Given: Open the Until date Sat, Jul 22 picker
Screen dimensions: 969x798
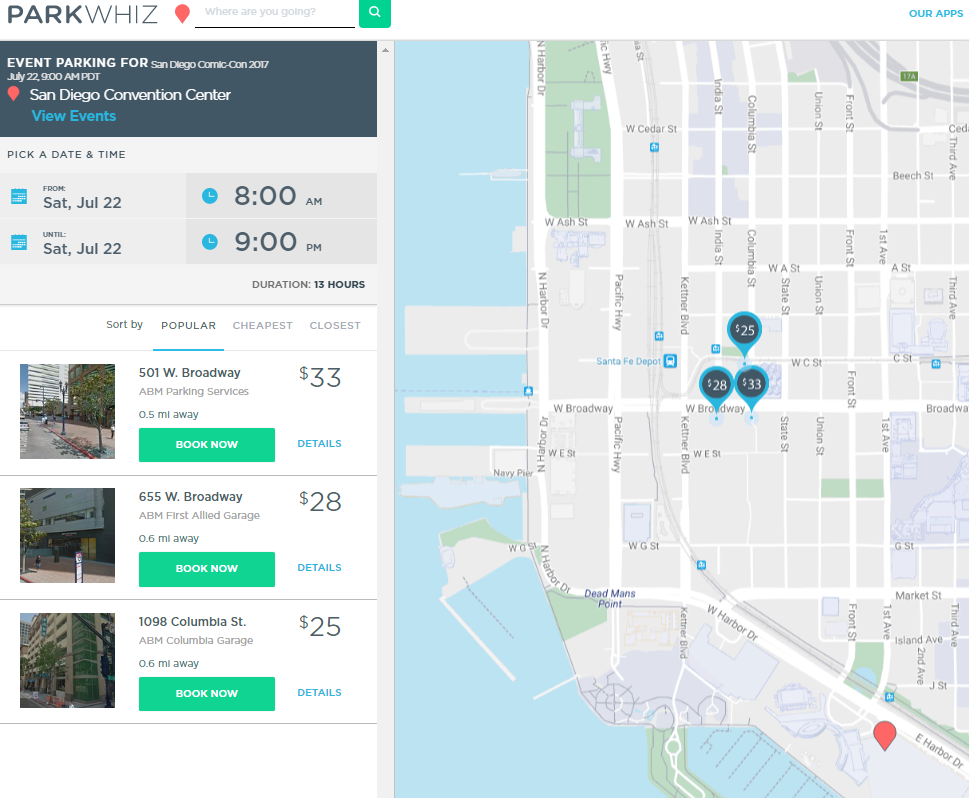Looking at the screenshot, I should pyautogui.click(x=93, y=242).
